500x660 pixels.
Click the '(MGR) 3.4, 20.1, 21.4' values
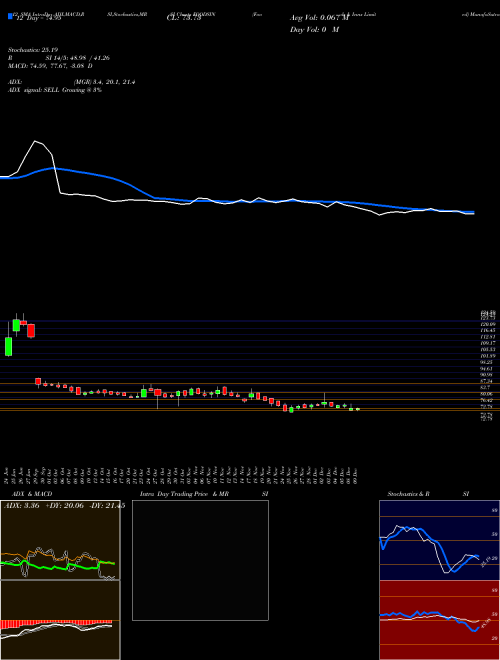[x=104, y=82]
